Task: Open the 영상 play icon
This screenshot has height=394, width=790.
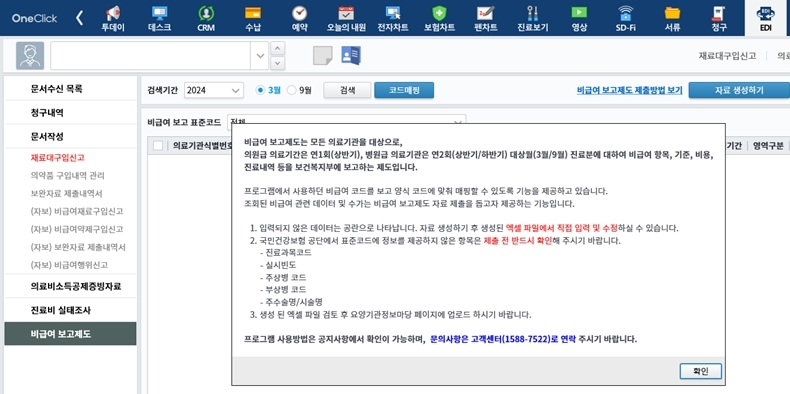Action: (579, 18)
